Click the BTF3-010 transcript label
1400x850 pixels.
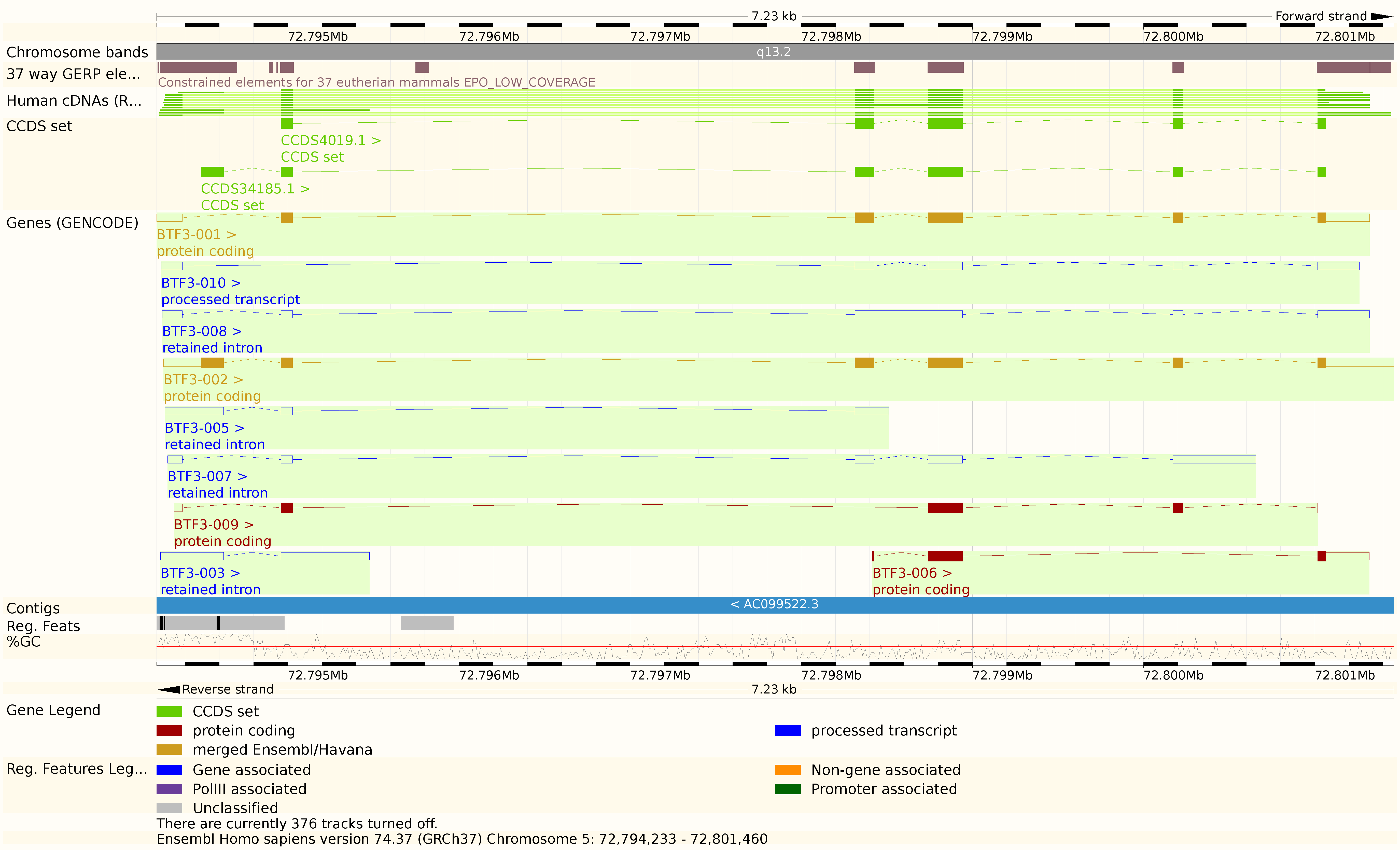[201, 283]
